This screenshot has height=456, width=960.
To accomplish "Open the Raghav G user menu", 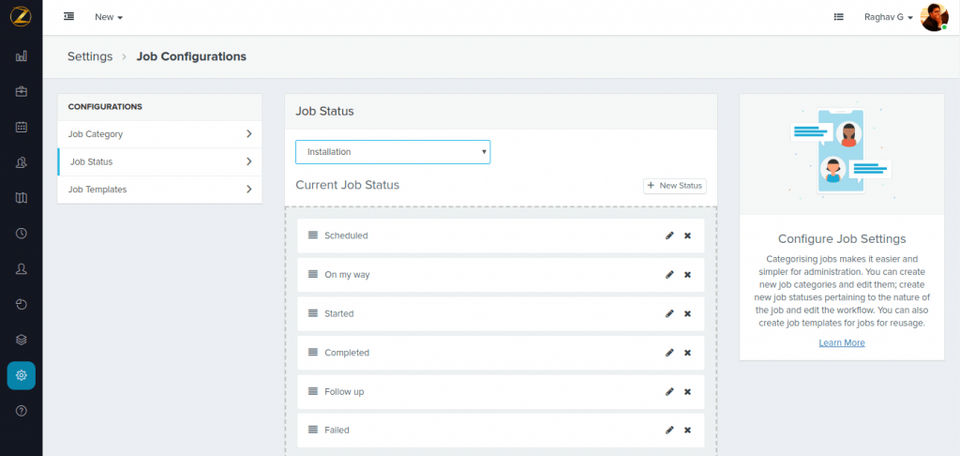I will point(888,17).
